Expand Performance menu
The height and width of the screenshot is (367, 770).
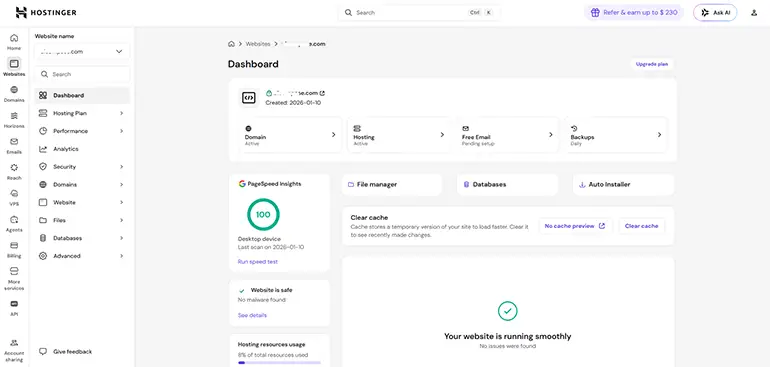82,131
